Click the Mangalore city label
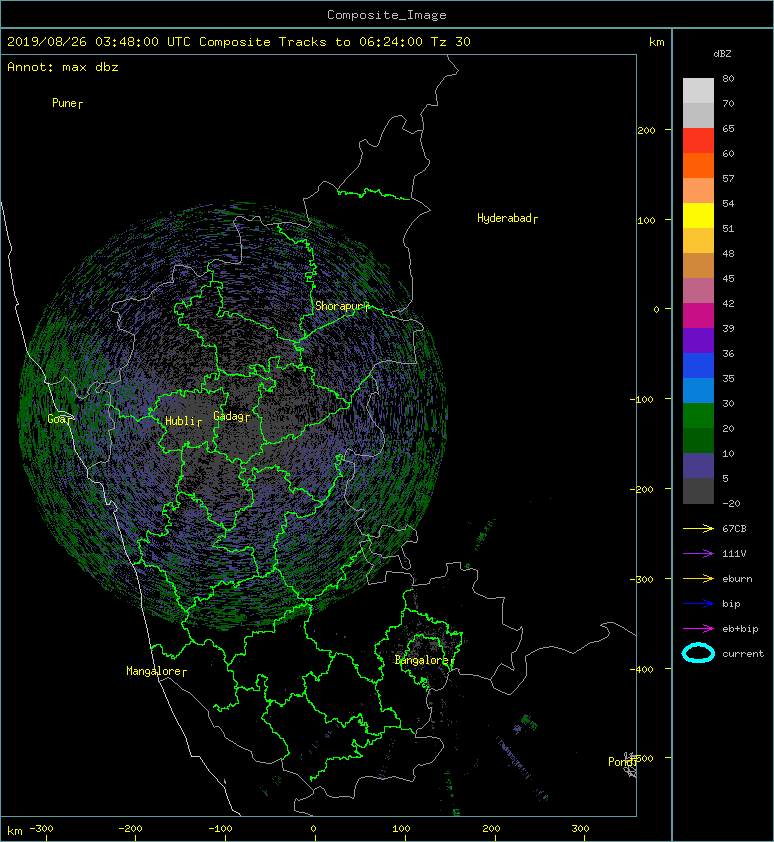Viewport: 774px width, 842px height. click(156, 671)
